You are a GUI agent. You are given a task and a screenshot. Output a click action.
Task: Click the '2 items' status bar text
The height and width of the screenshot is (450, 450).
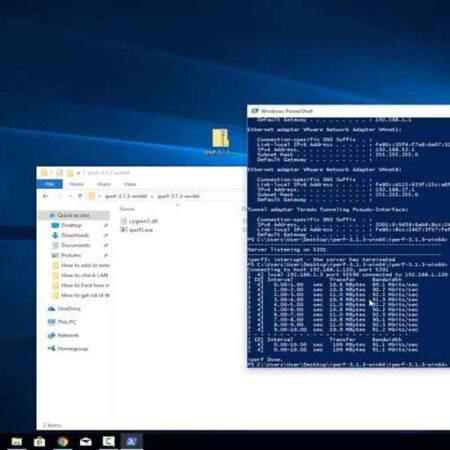pos(52,425)
